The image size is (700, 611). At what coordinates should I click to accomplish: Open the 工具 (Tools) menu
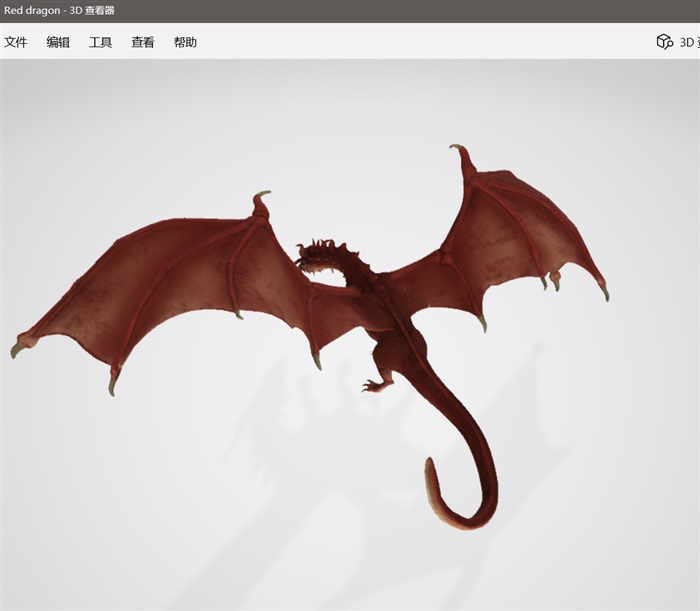100,42
